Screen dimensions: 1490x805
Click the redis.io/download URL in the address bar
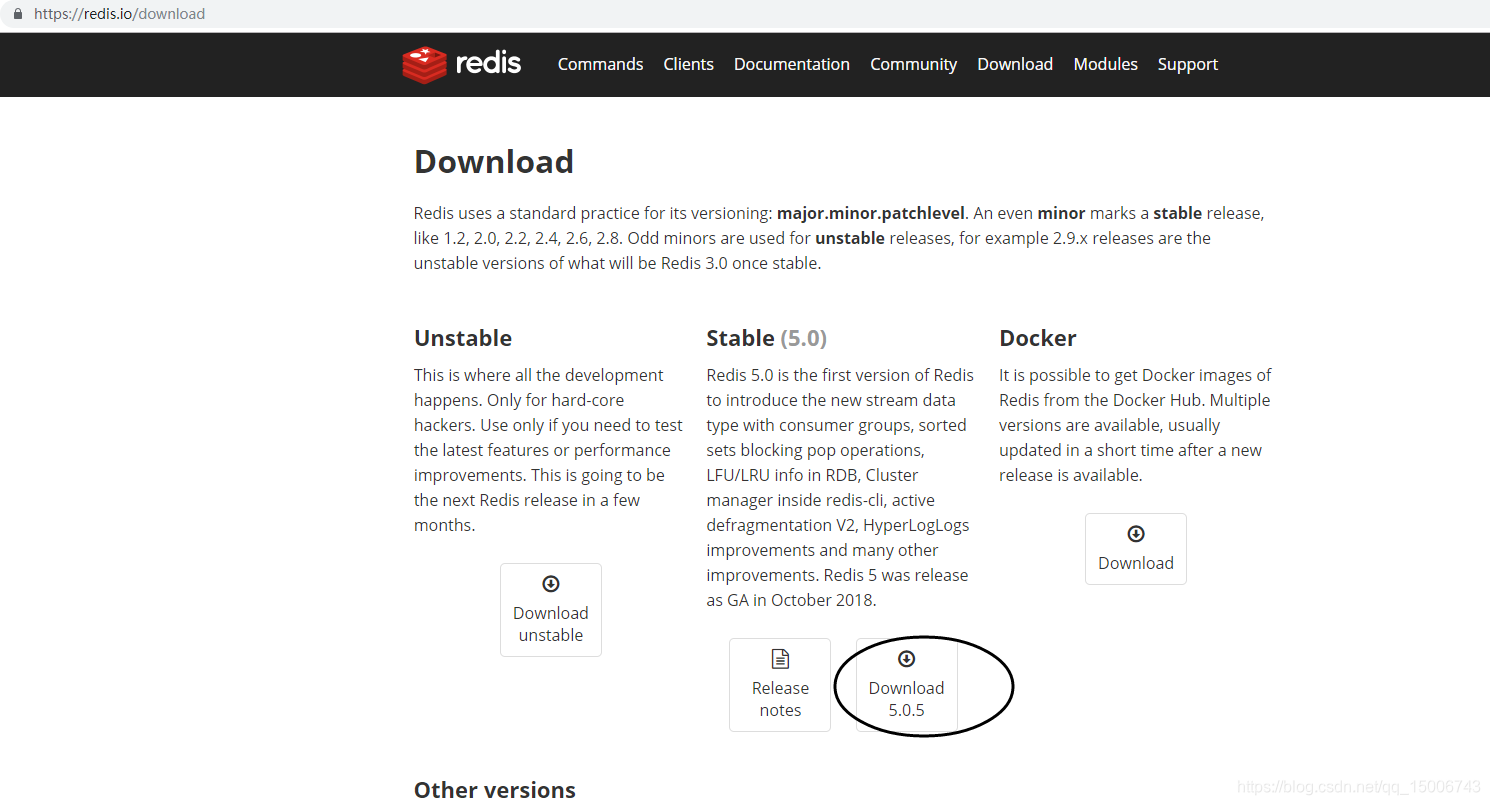tap(119, 14)
